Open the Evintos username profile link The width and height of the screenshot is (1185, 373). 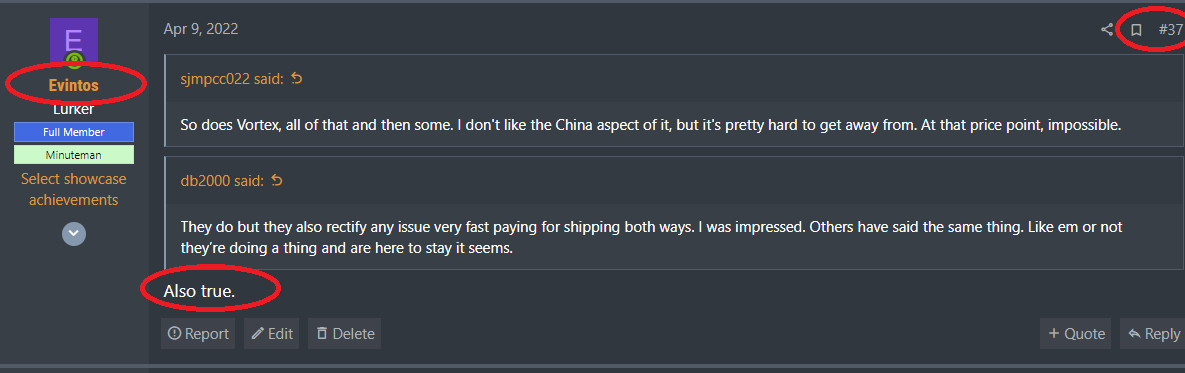tap(74, 85)
